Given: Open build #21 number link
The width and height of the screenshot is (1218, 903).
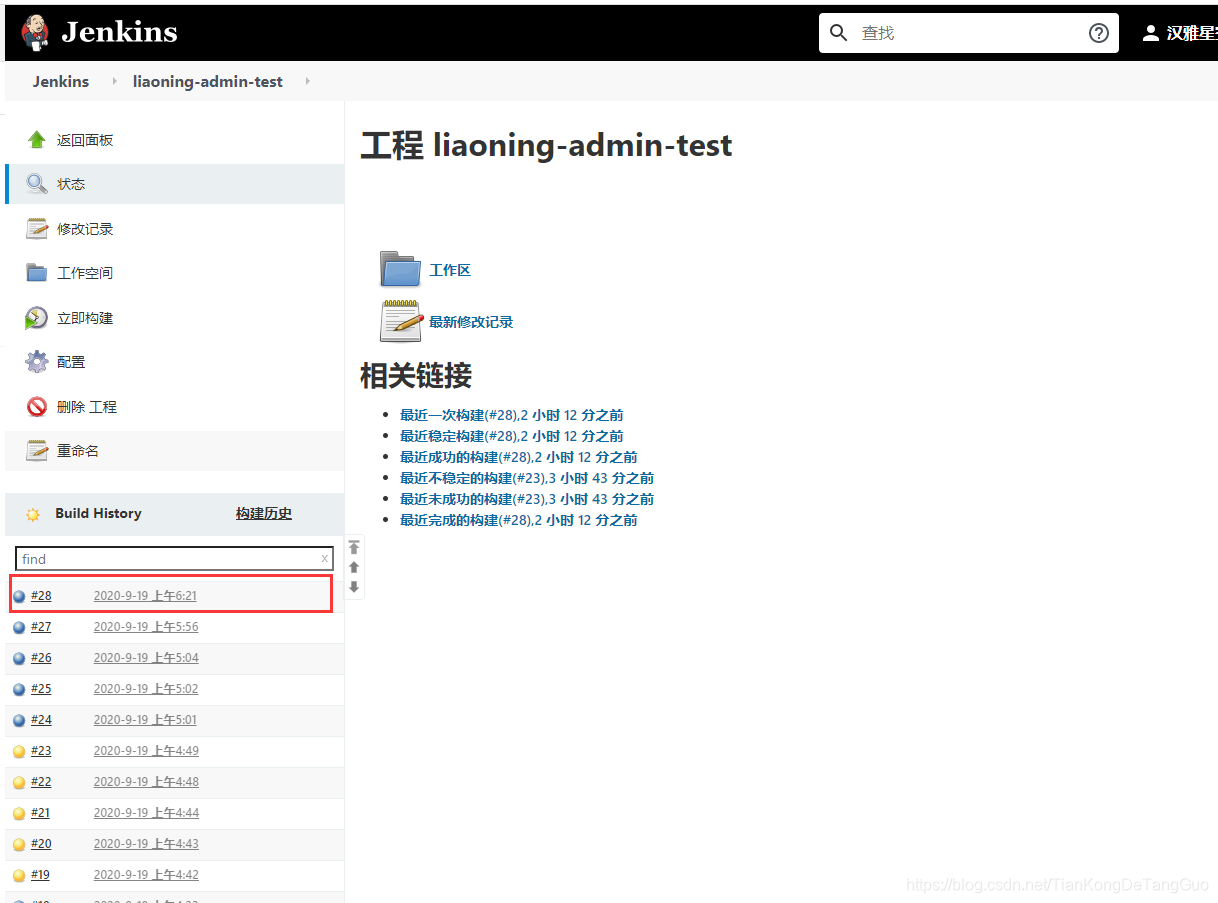Looking at the screenshot, I should click(40, 813).
